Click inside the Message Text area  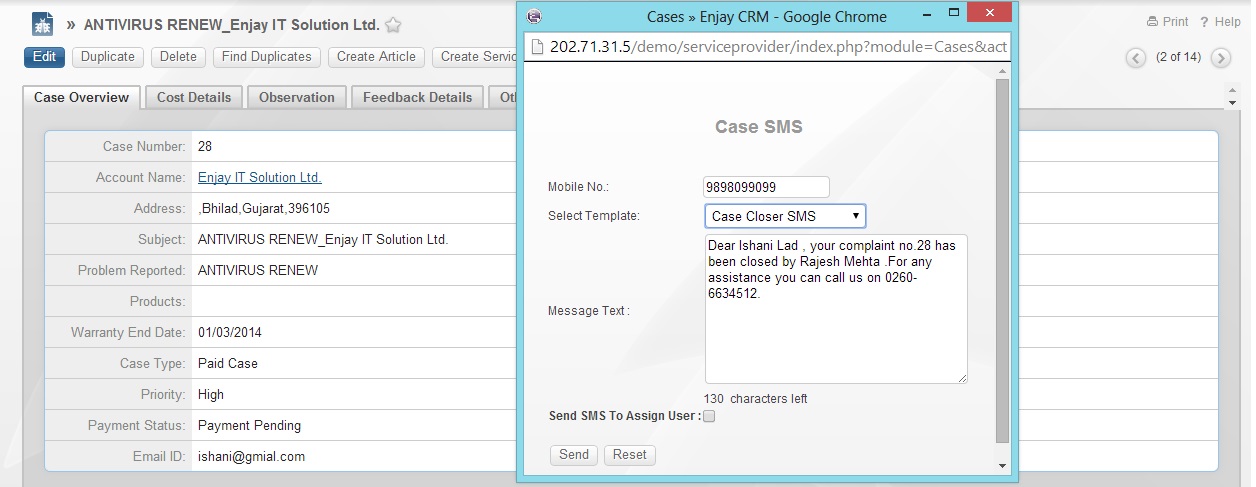(x=836, y=309)
